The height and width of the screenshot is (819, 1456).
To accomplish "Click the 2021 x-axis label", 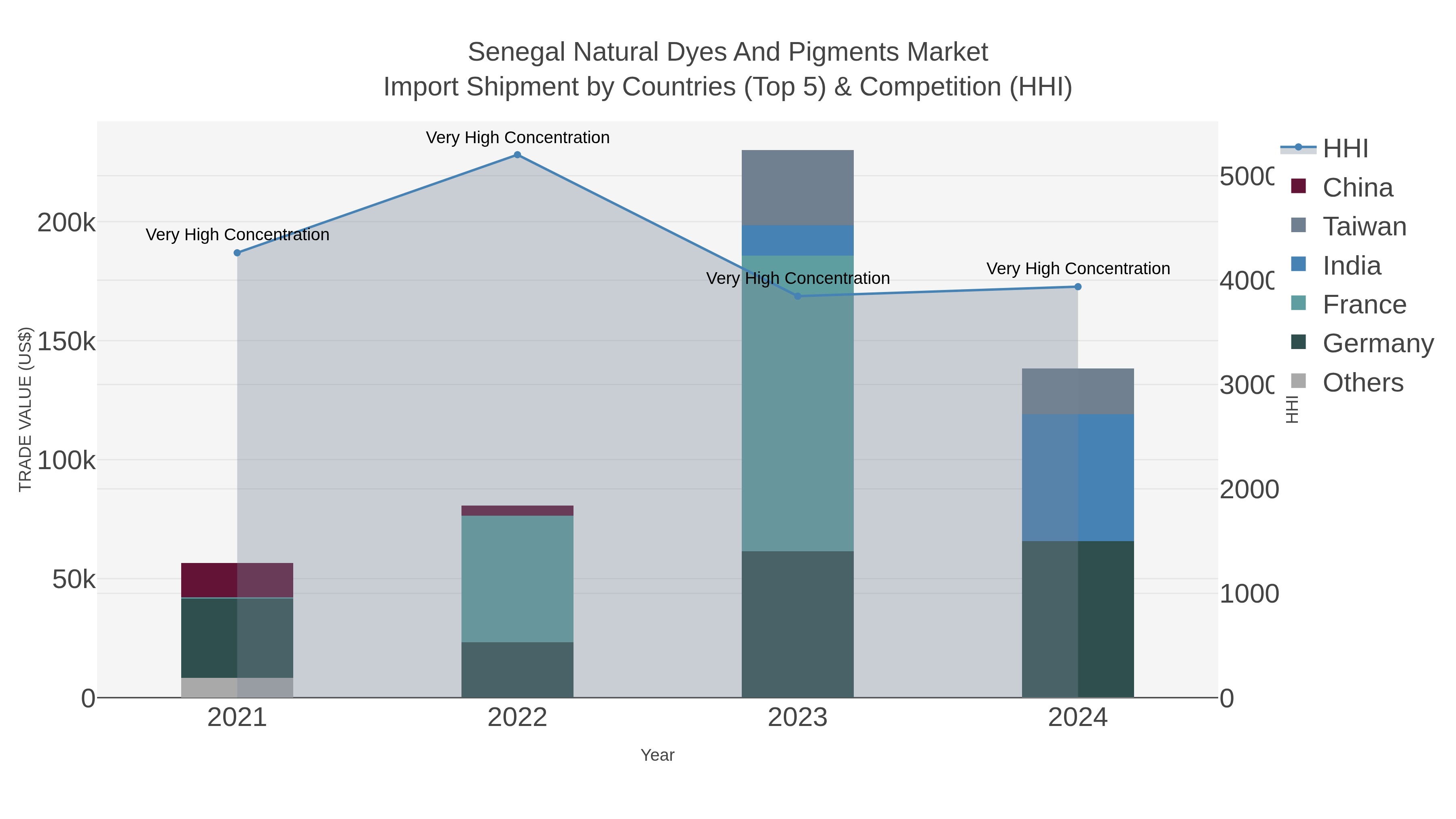I will tap(237, 718).
